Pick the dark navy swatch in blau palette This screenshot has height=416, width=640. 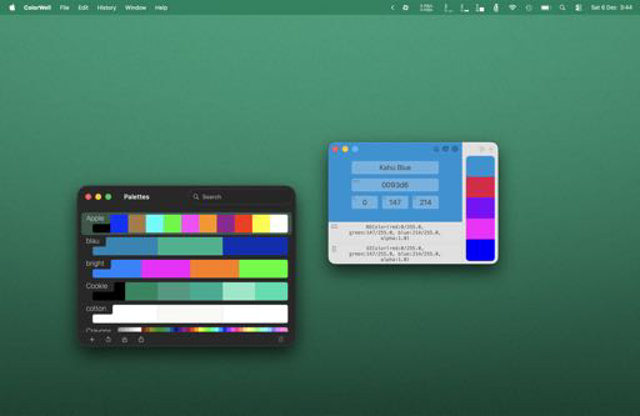coord(255,246)
